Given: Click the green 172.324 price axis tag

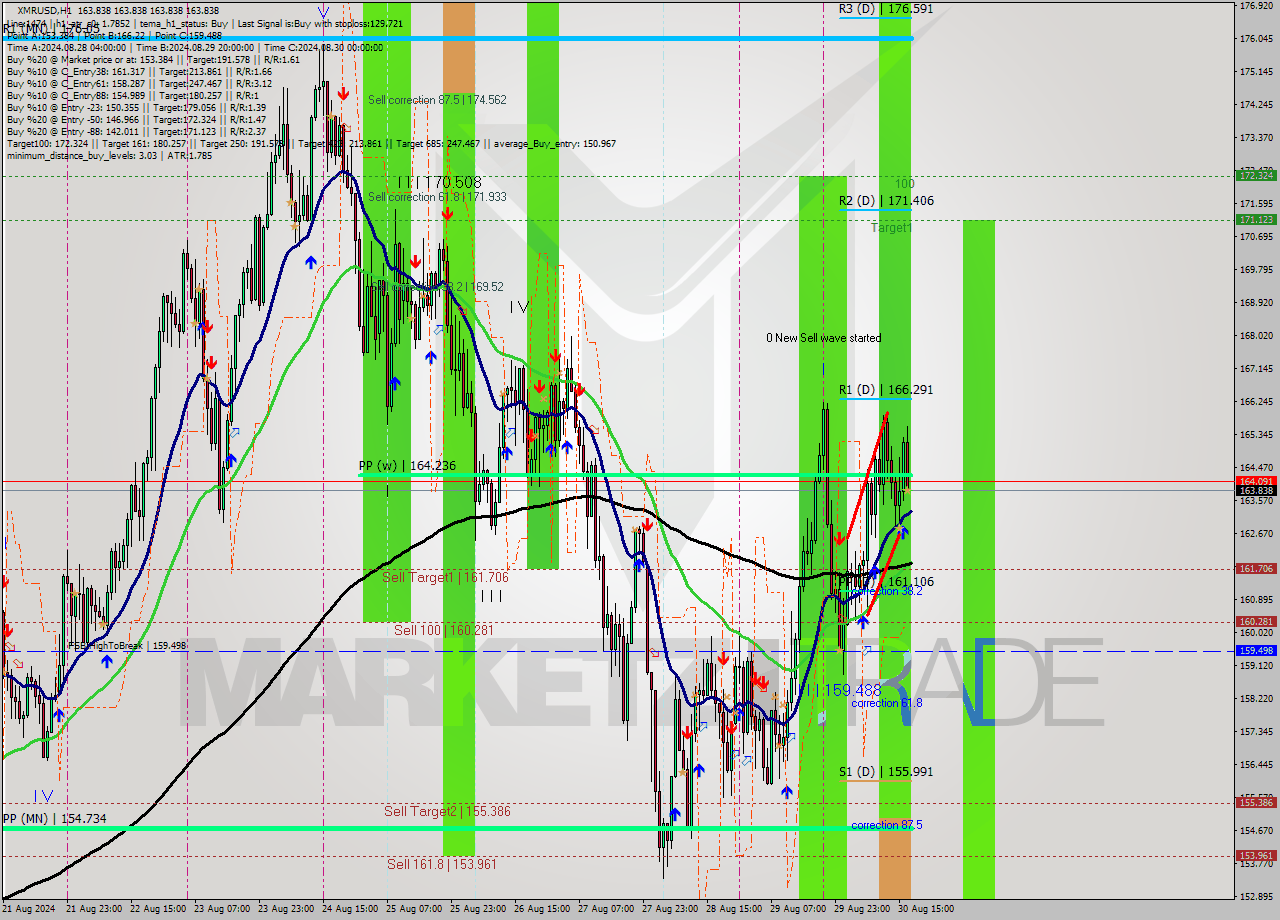Looking at the screenshot, I should click(x=1255, y=175).
